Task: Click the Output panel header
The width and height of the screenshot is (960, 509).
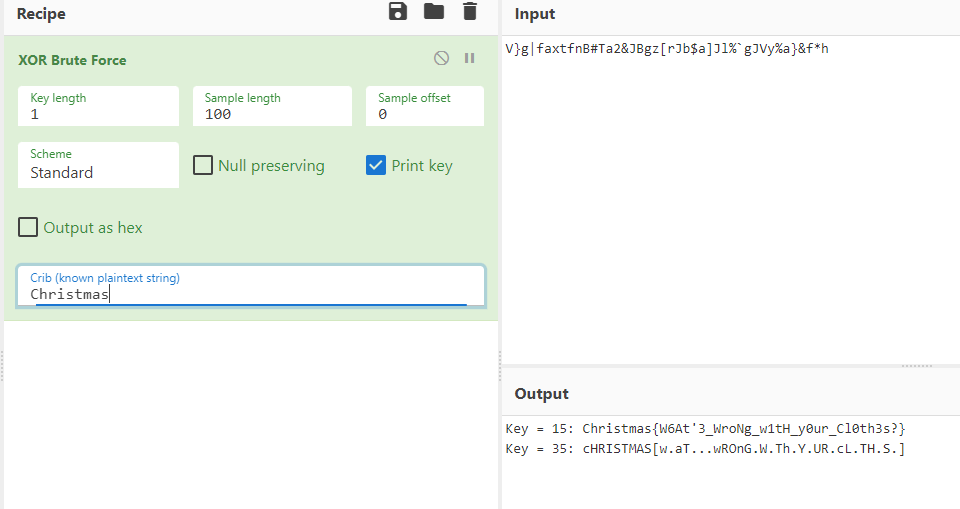Action: tap(541, 394)
